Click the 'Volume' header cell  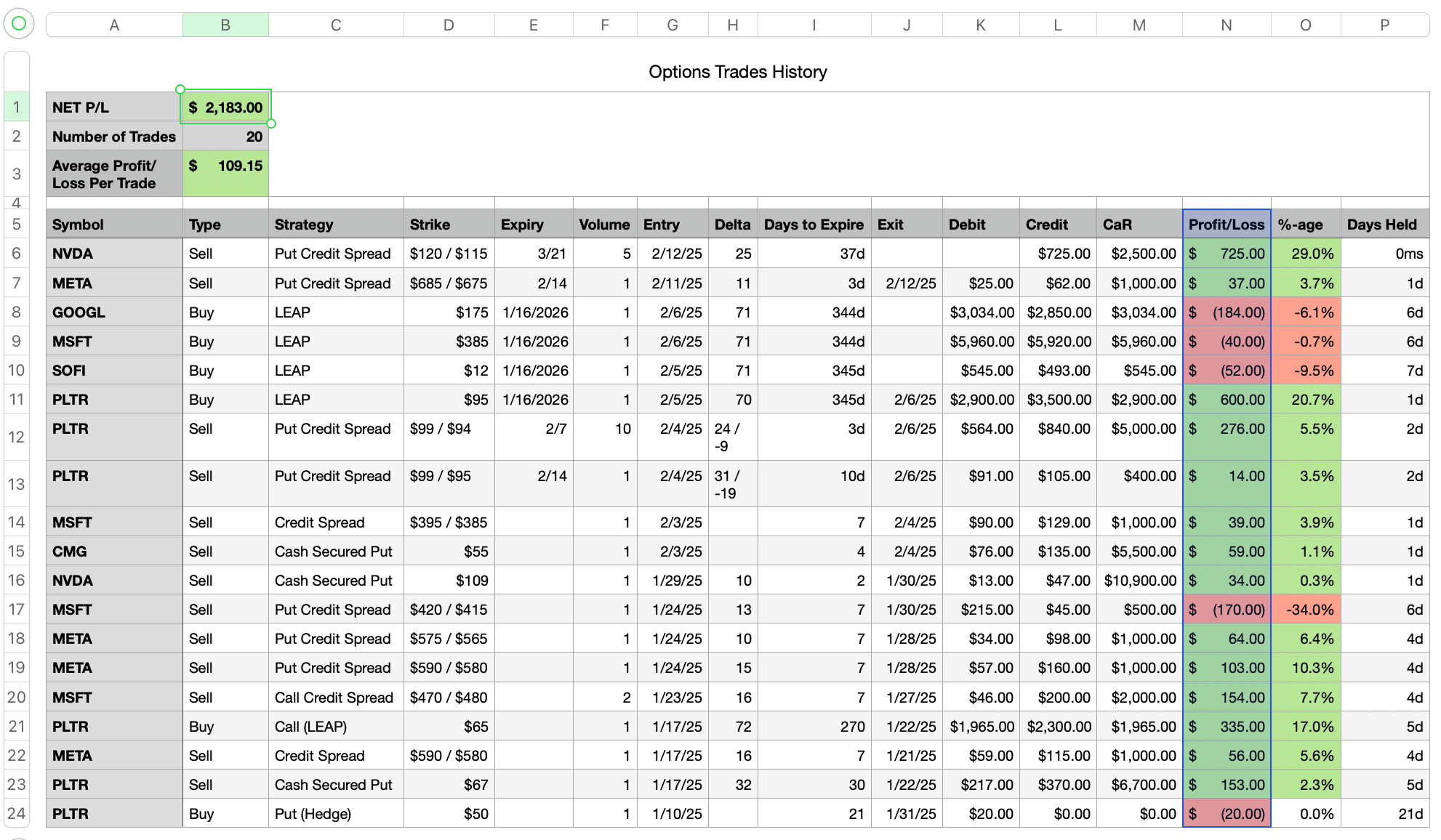(x=605, y=225)
